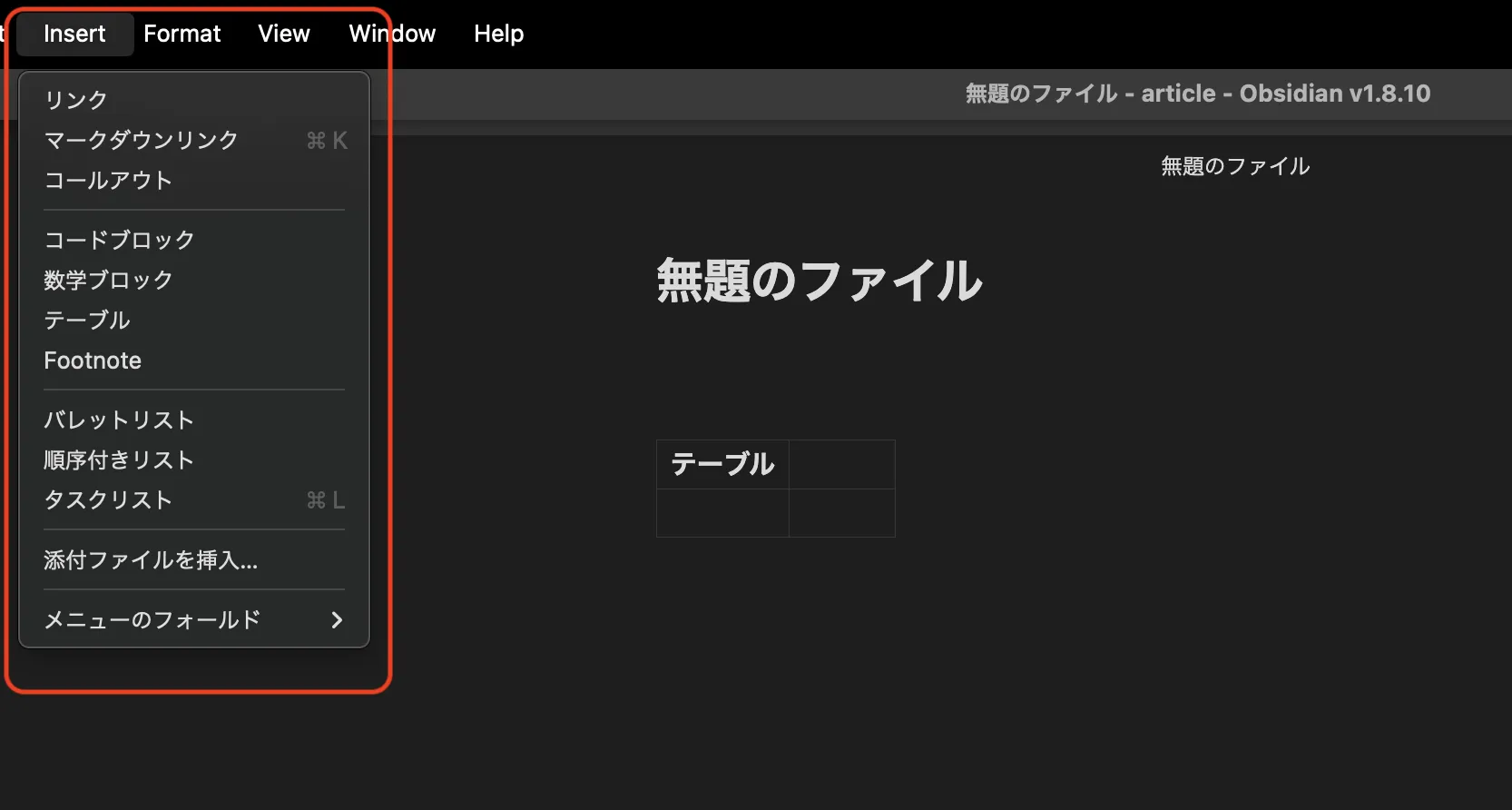Open the Format menu

tap(182, 34)
